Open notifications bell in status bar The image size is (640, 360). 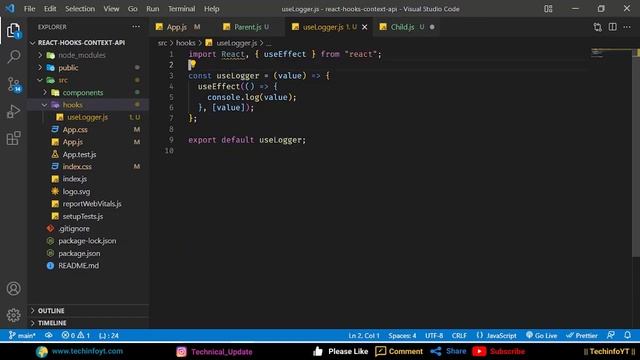[628, 335]
